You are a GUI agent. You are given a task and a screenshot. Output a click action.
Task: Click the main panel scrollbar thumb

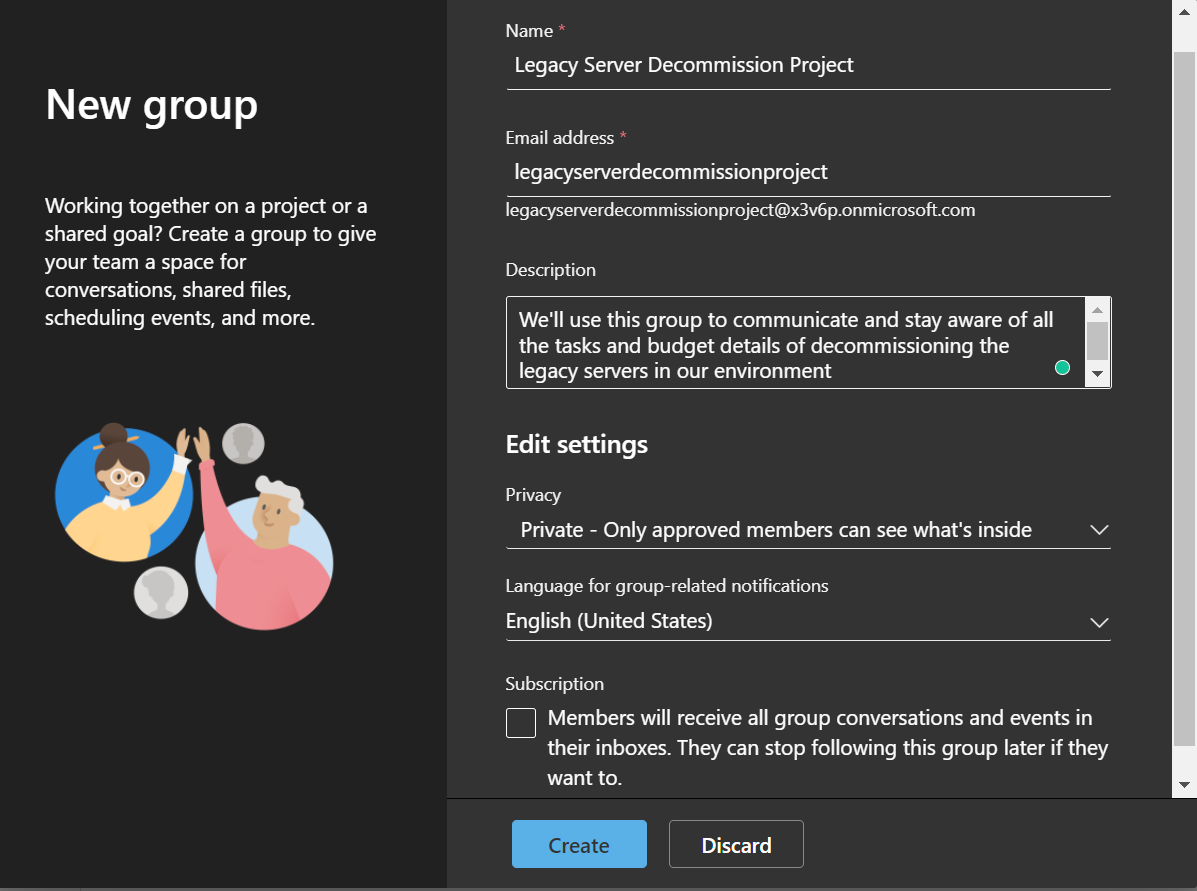coord(1186,400)
